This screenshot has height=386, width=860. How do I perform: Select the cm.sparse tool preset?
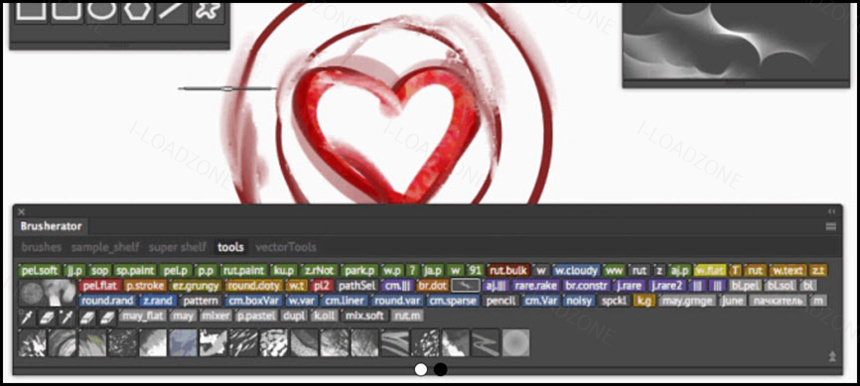click(452, 300)
